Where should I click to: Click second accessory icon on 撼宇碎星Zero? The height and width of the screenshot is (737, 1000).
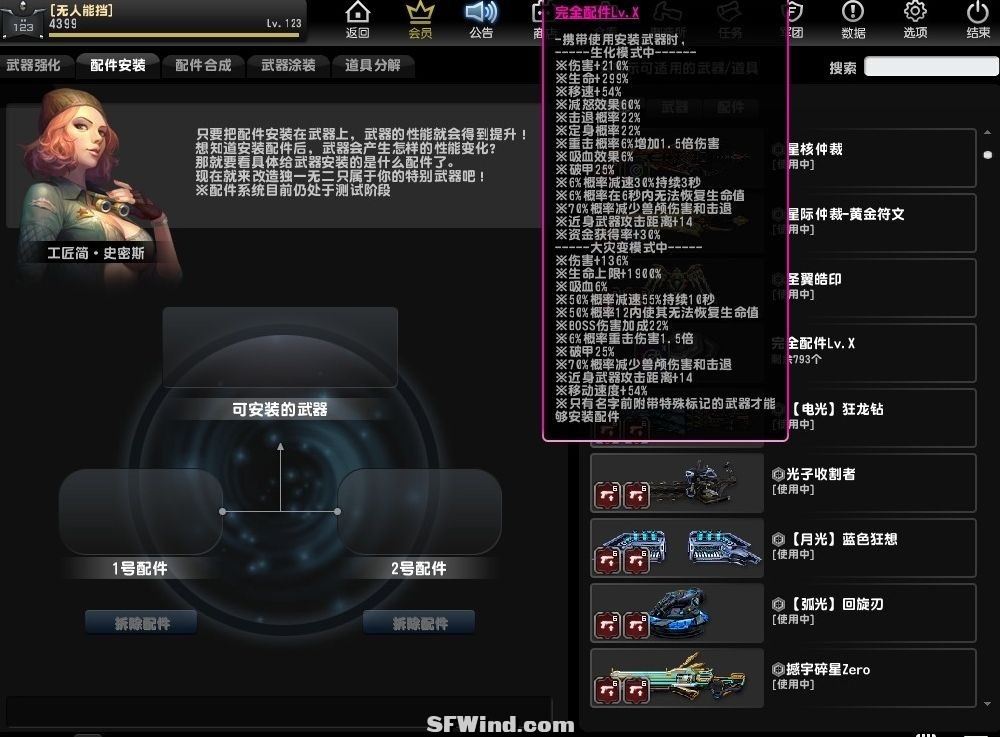tap(636, 690)
